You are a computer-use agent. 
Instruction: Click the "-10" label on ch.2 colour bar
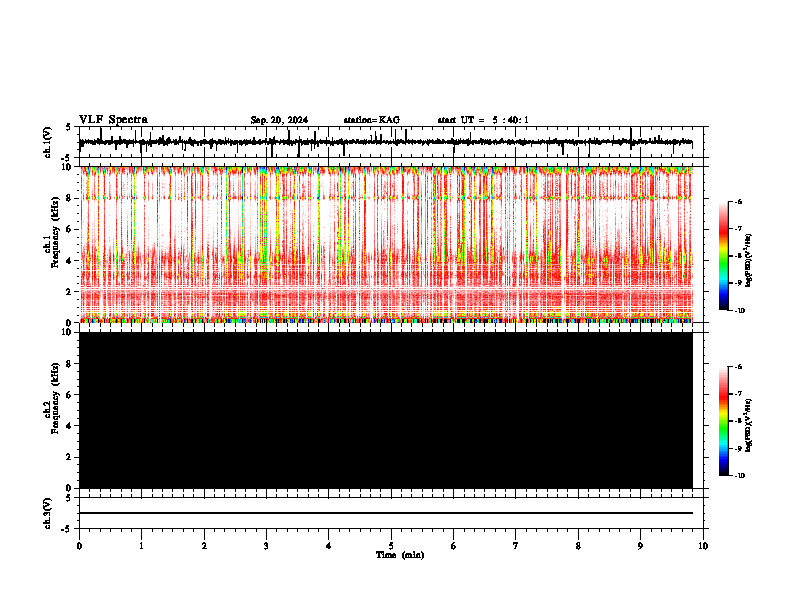click(x=739, y=475)
